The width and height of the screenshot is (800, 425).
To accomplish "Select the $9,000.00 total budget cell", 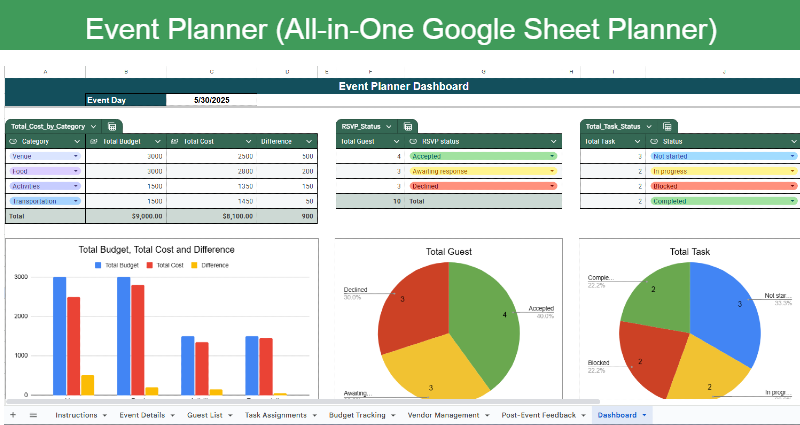I will pyautogui.click(x=126, y=216).
